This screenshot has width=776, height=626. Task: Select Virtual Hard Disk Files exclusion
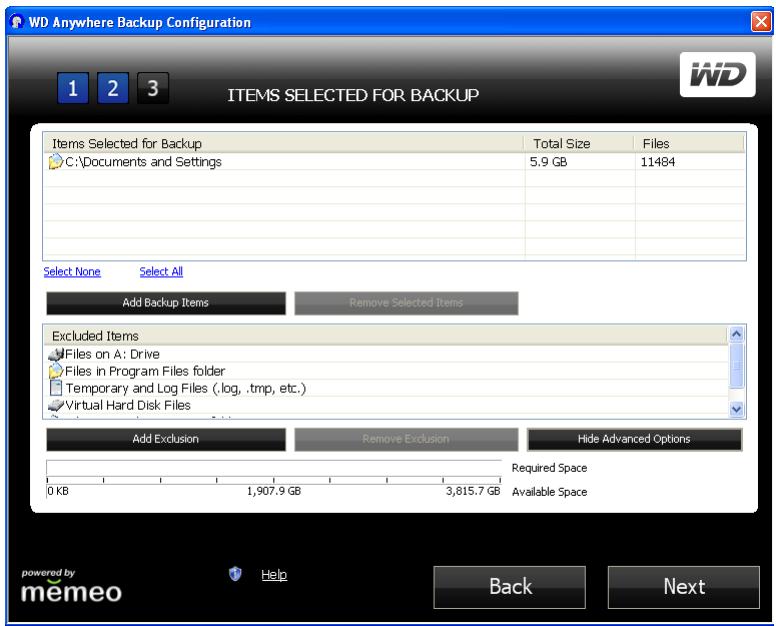click(387, 405)
